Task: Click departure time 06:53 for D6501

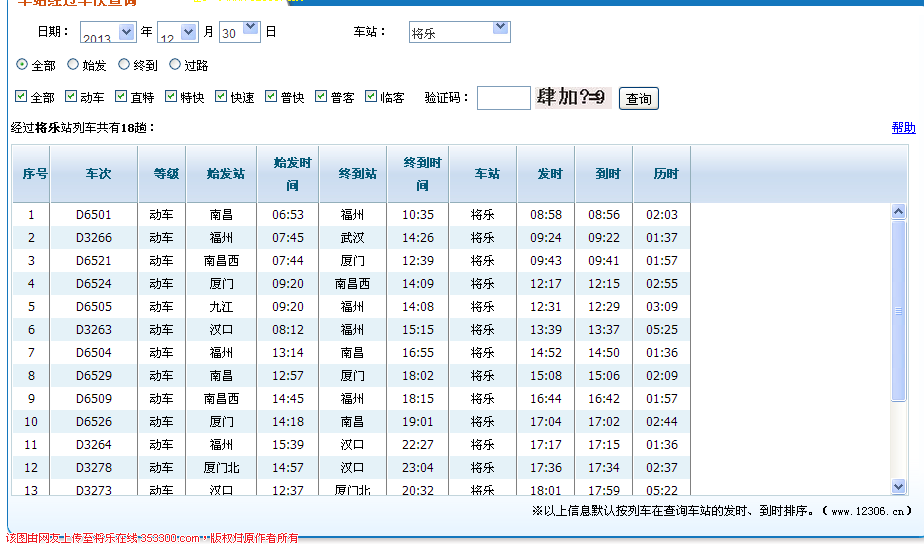Action: [x=288, y=214]
